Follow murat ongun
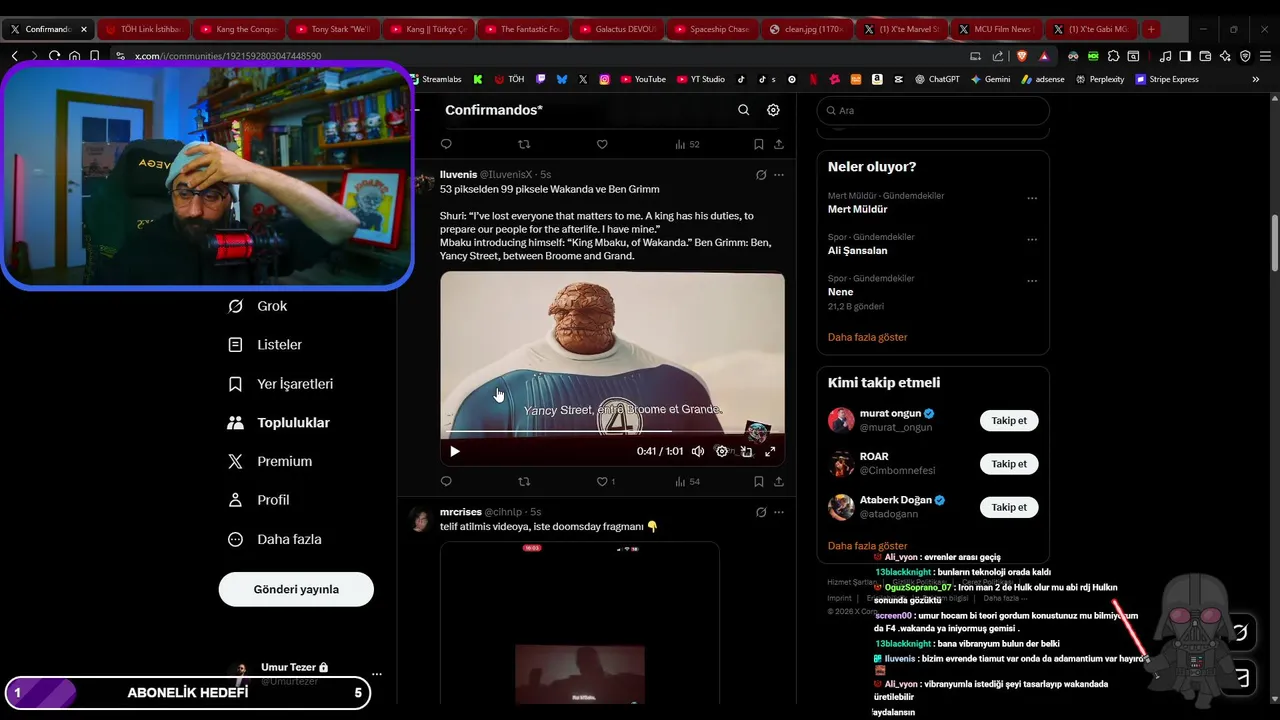This screenshot has height=720, width=1280. tap(1009, 421)
